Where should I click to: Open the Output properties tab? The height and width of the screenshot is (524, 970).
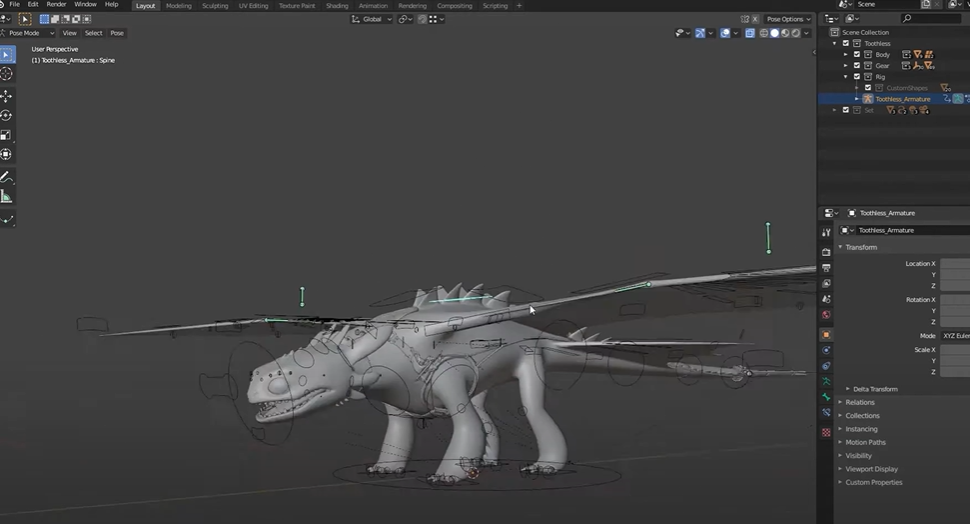(x=826, y=267)
